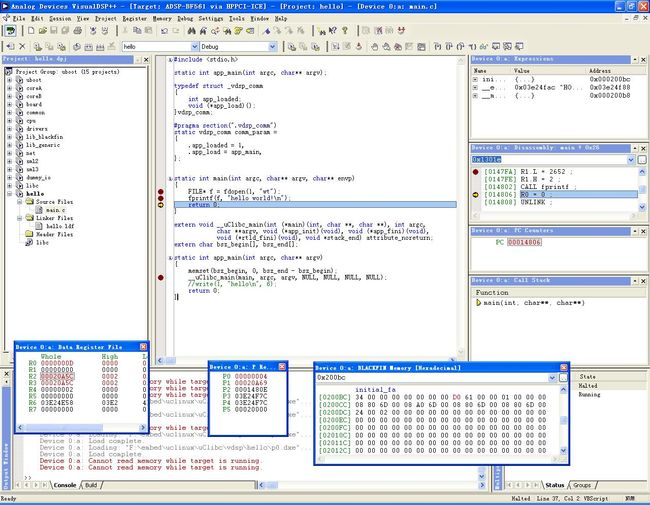This screenshot has height=505, width=650.
Task: Click the yellow Help question mark icon
Action: 345,31
